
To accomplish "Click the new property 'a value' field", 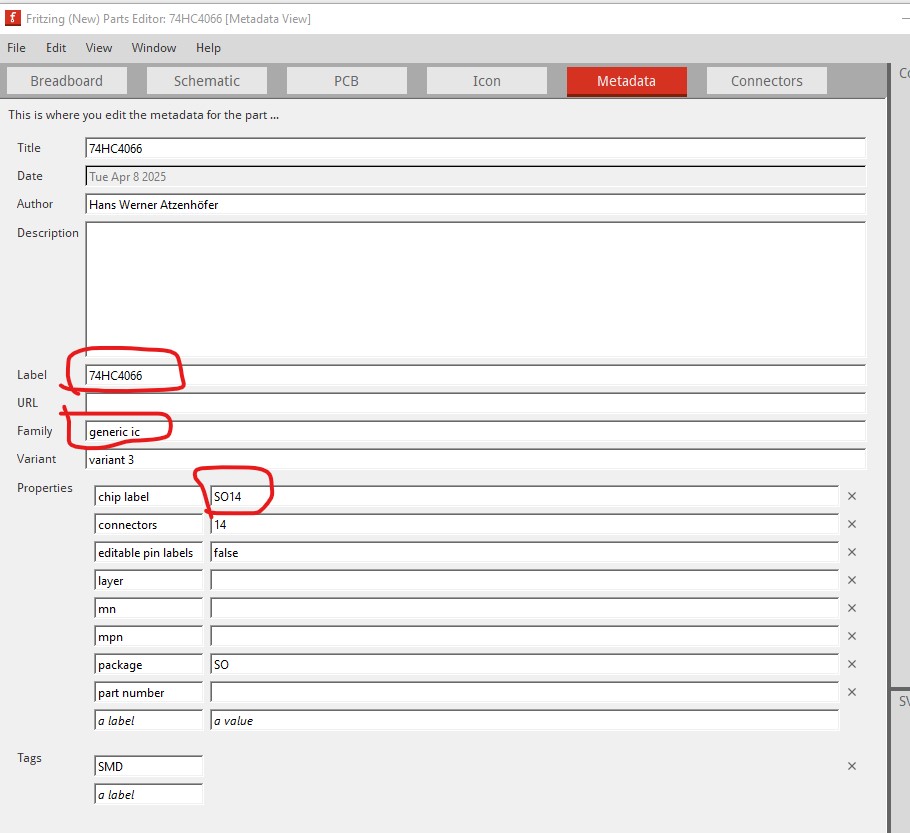I will 524,720.
